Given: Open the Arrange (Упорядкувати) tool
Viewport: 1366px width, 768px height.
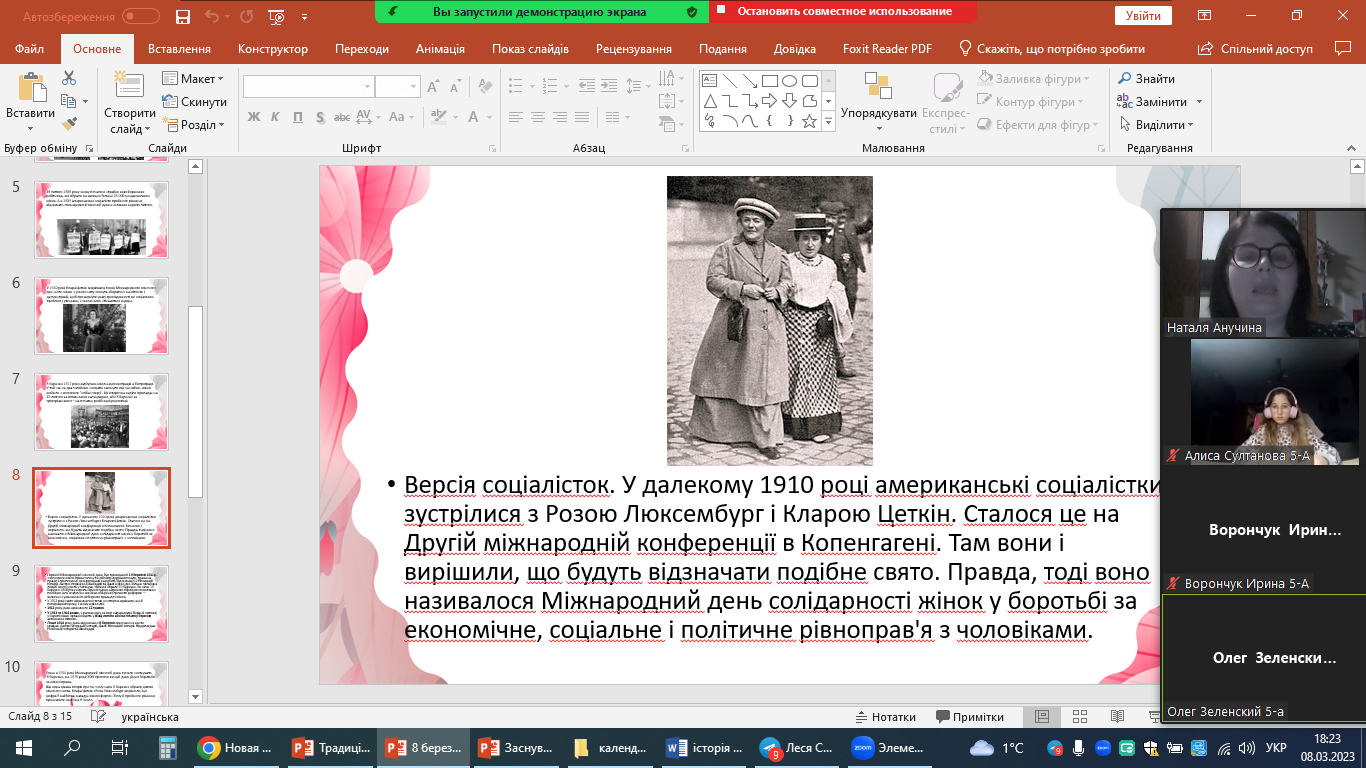Looking at the screenshot, I should (x=878, y=101).
